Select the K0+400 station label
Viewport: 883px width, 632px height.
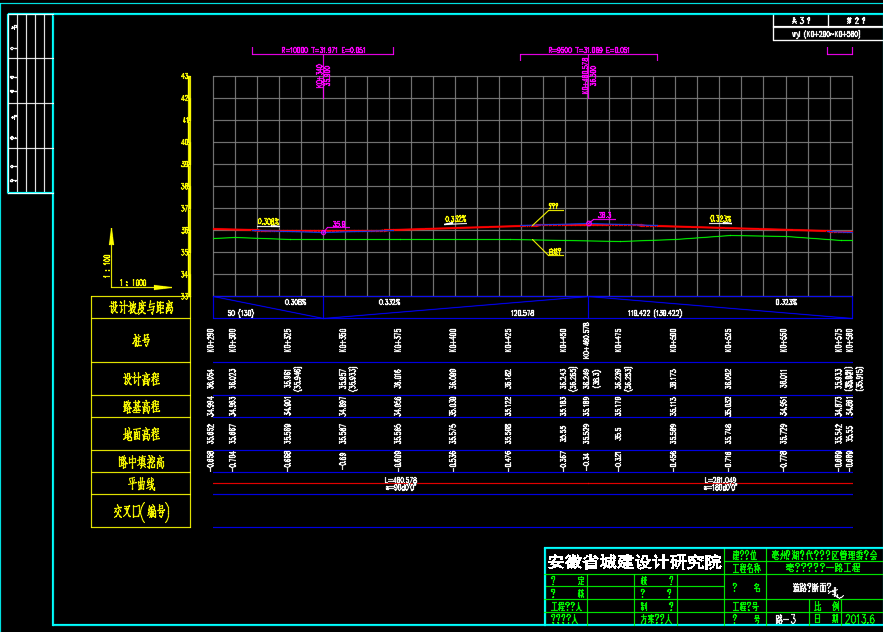(x=453, y=342)
